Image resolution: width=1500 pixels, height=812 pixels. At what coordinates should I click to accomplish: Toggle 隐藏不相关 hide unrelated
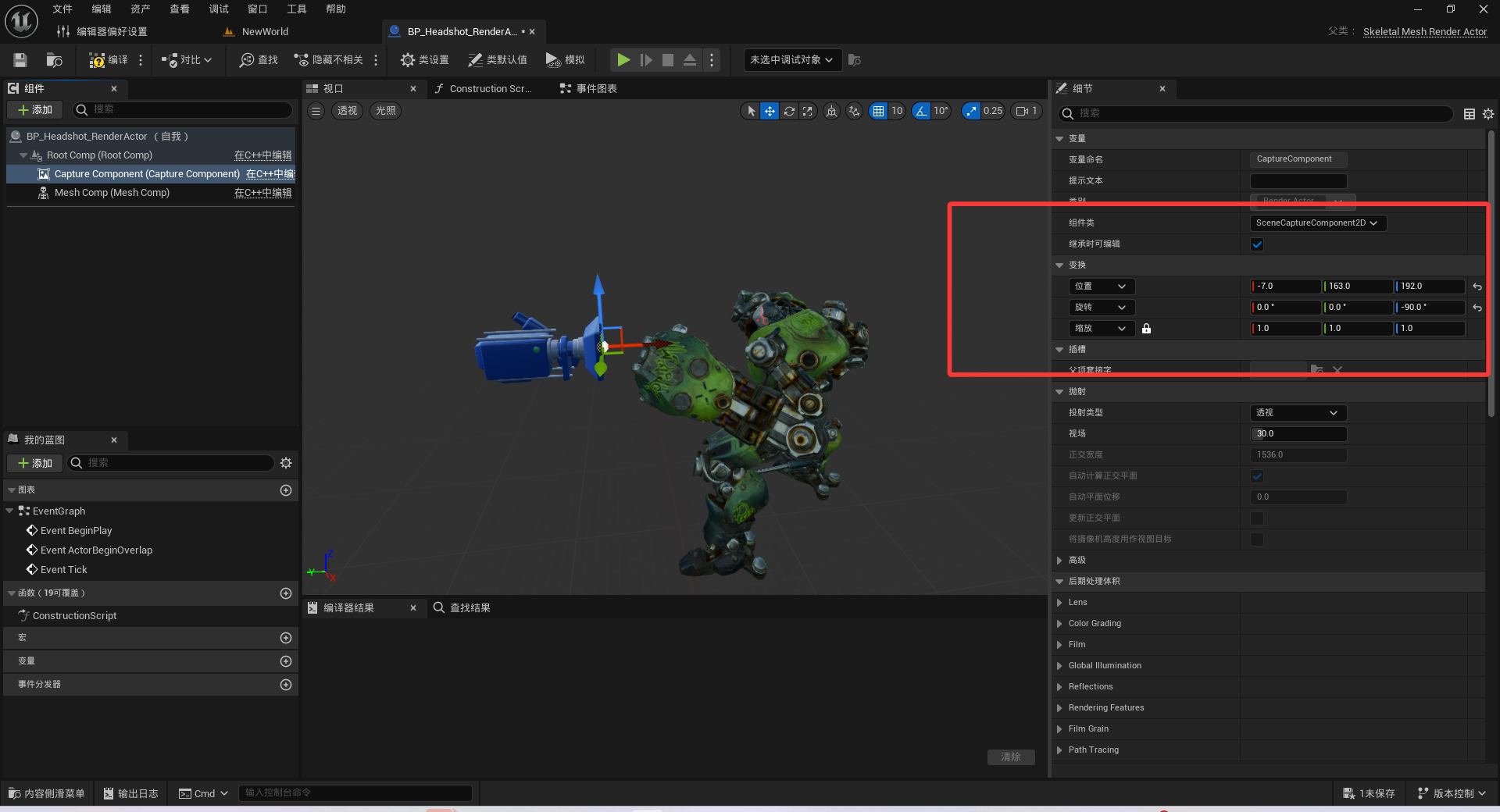click(x=328, y=60)
